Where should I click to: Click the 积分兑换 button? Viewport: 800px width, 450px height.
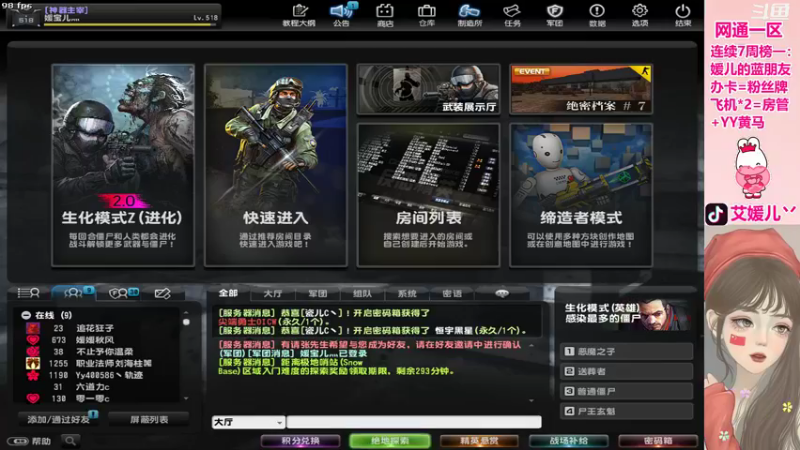point(301,441)
